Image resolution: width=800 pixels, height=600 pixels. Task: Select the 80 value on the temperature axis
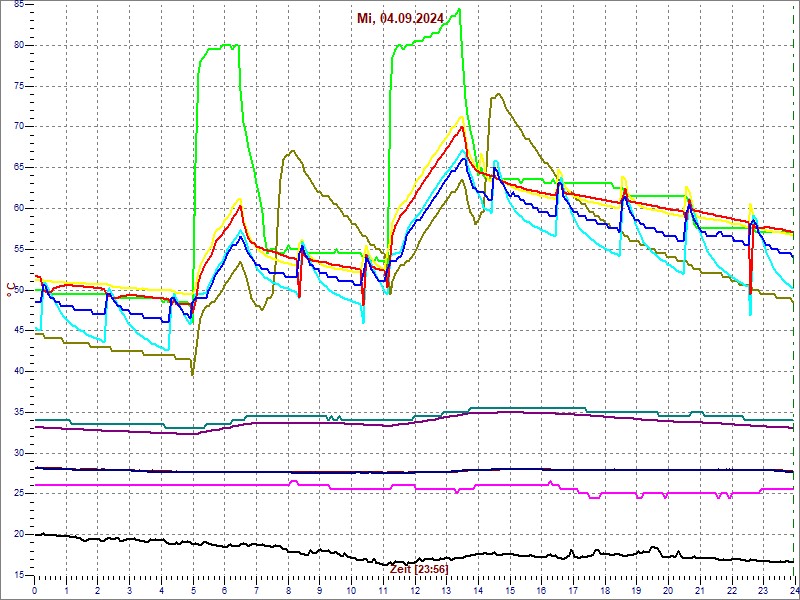point(18,45)
